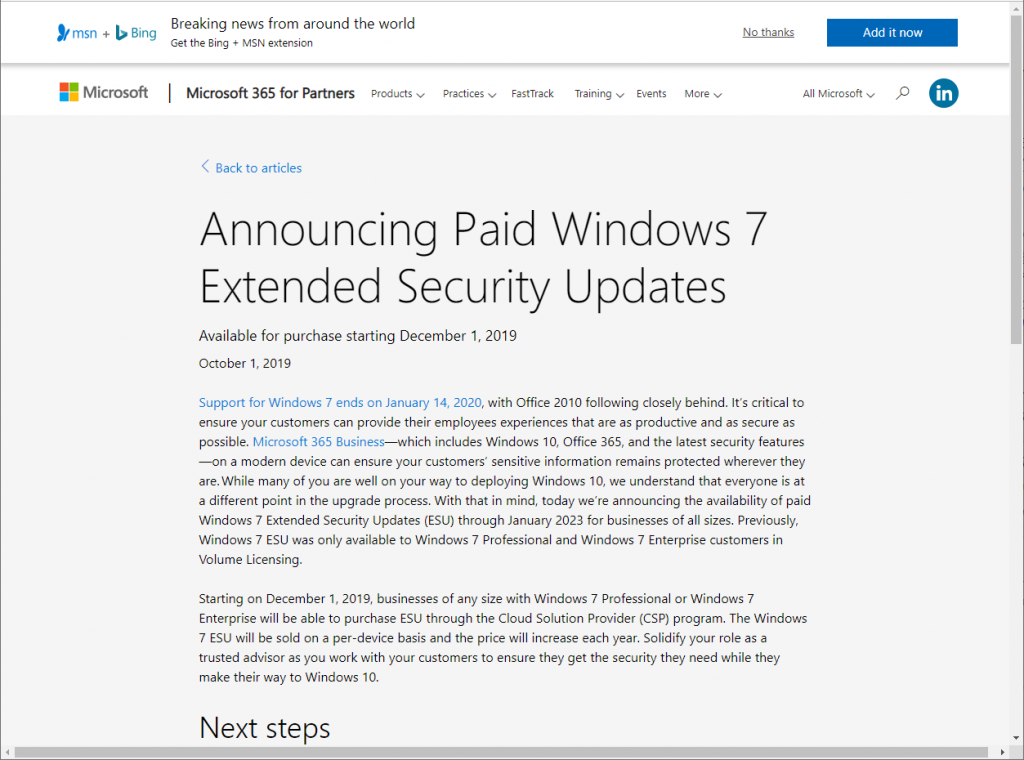Screen dimensions: 1024x760
Task: Click Get the Bing + MSN extension text
Action: (242, 43)
